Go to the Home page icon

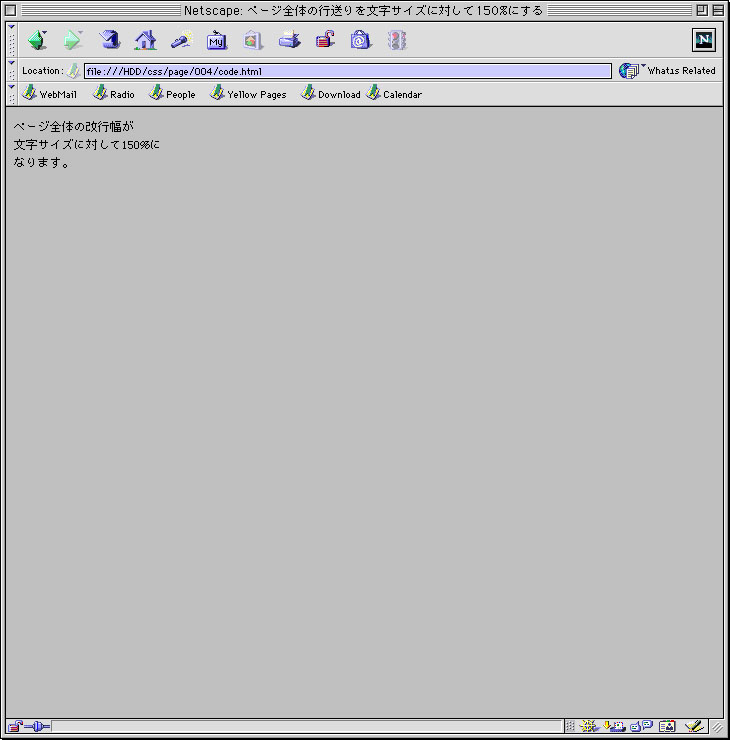[x=145, y=40]
